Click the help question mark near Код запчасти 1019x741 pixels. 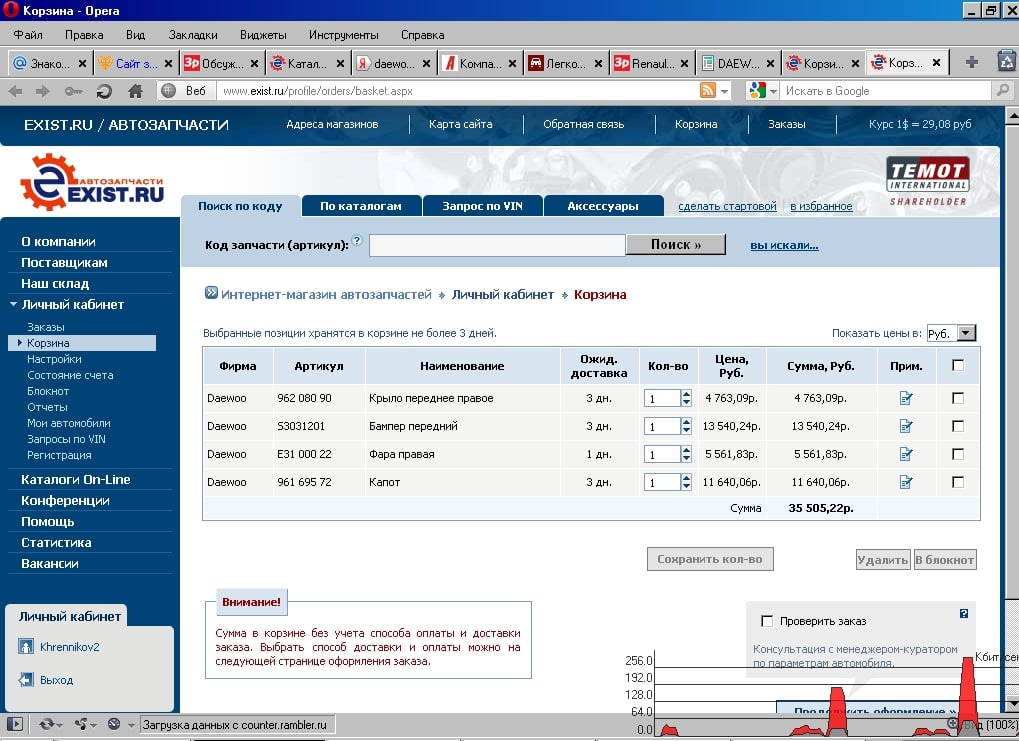(x=357, y=240)
